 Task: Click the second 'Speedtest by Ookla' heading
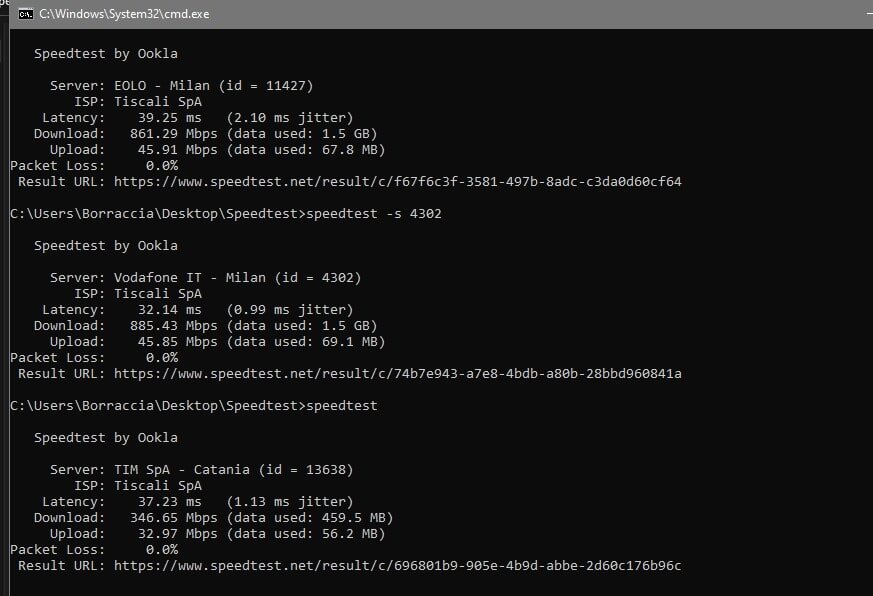pyautogui.click(x=106, y=246)
